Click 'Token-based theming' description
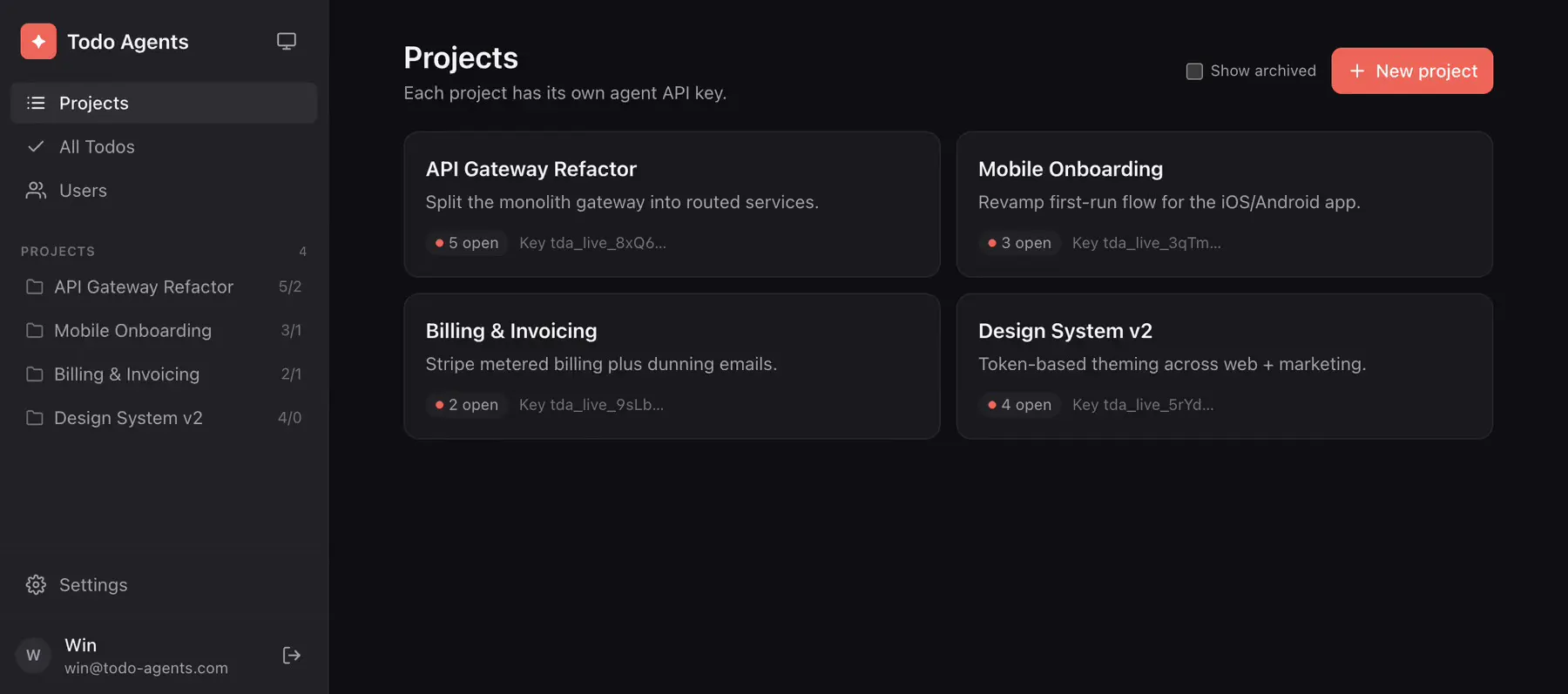 click(x=1172, y=364)
